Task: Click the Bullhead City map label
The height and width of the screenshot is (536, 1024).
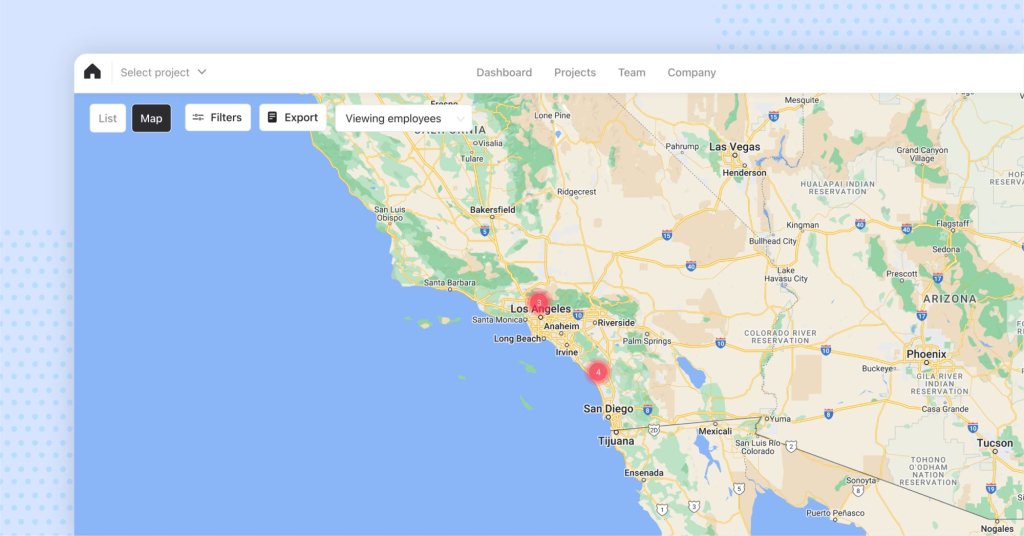Action: [x=773, y=241]
